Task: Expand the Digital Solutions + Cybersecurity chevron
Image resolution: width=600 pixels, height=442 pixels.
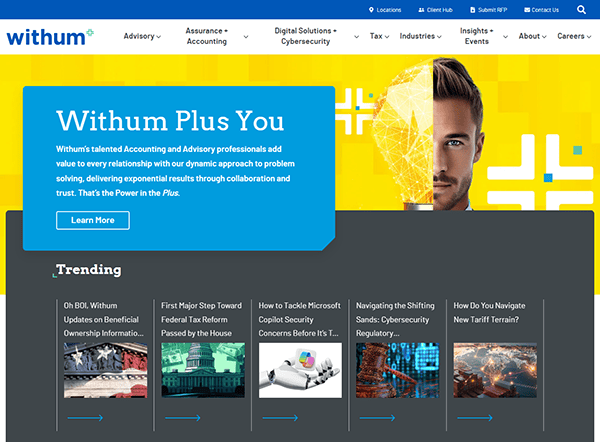Action: (x=357, y=37)
